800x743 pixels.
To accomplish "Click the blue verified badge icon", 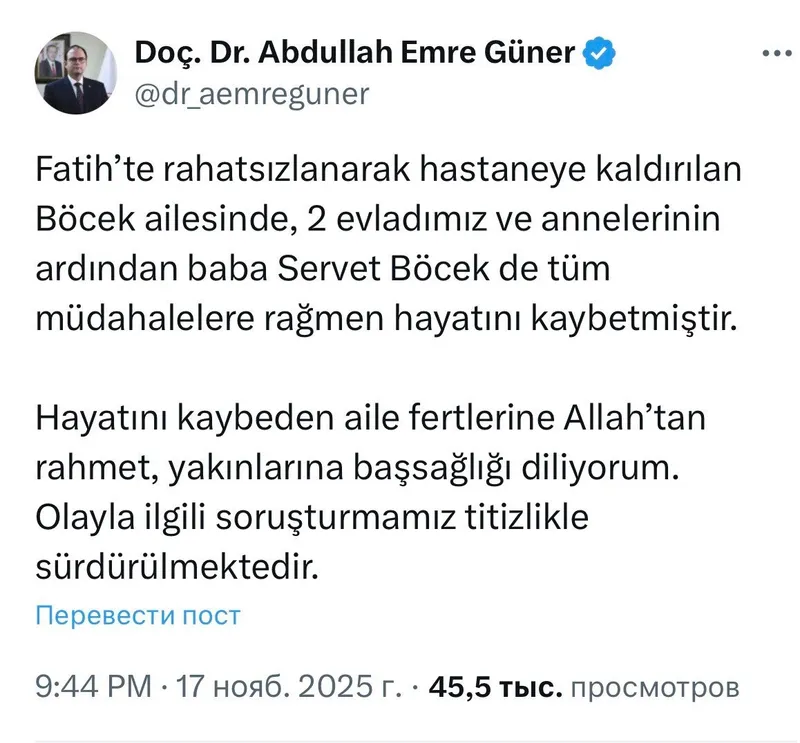I will click(599, 53).
